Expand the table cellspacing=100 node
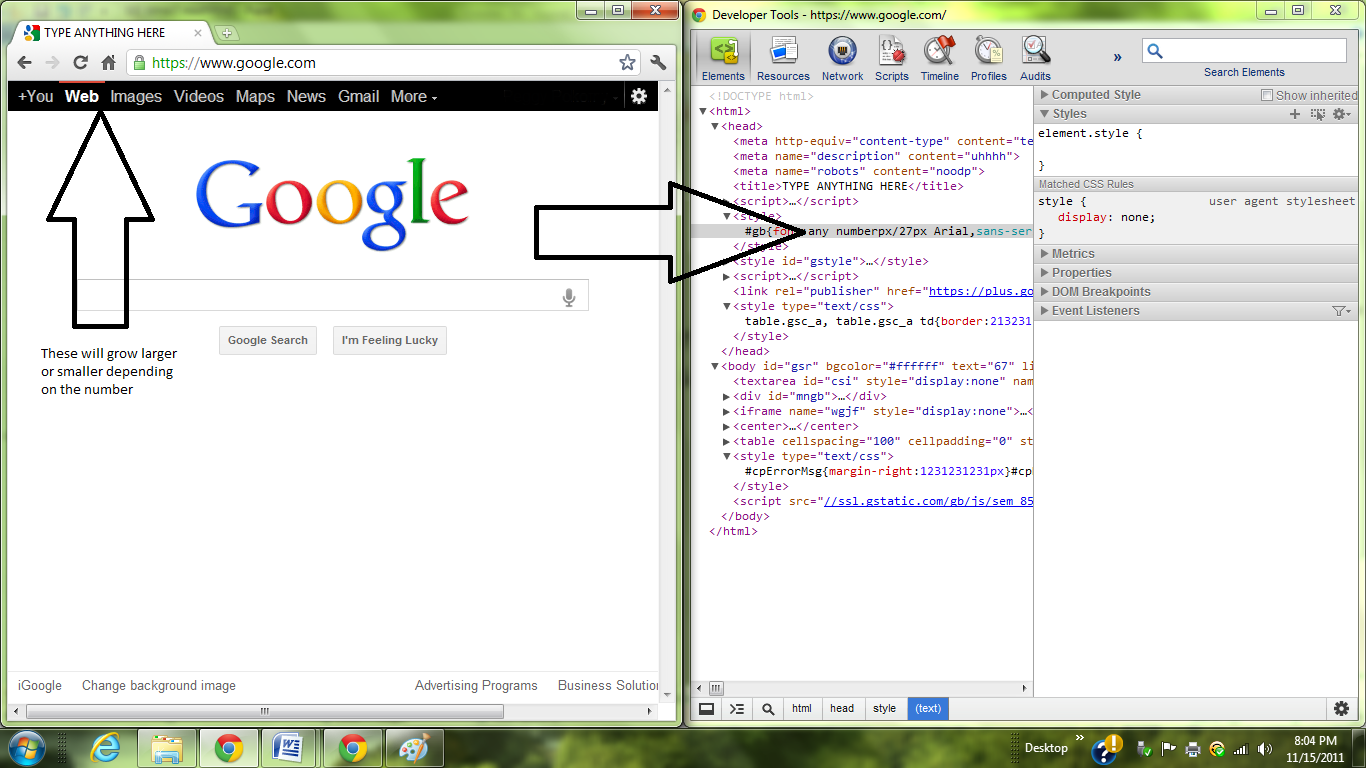This screenshot has height=768, width=1366. coord(727,442)
